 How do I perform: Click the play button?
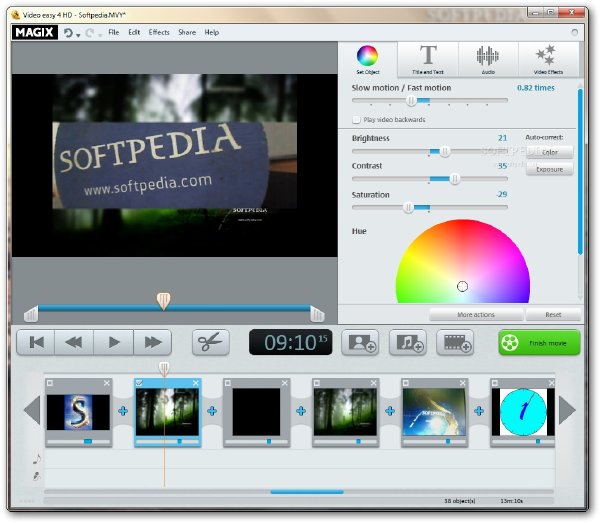[x=114, y=342]
